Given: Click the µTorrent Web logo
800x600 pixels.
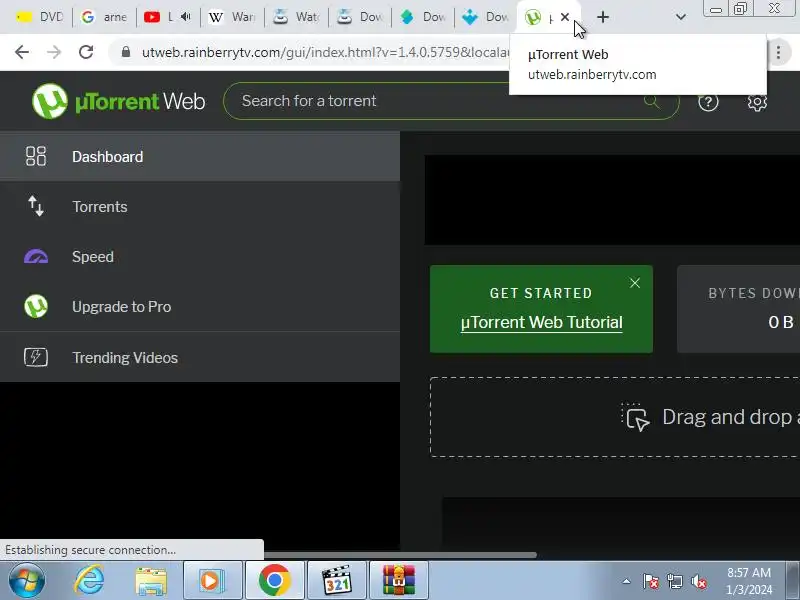Looking at the screenshot, I should pyautogui.click(x=118, y=101).
